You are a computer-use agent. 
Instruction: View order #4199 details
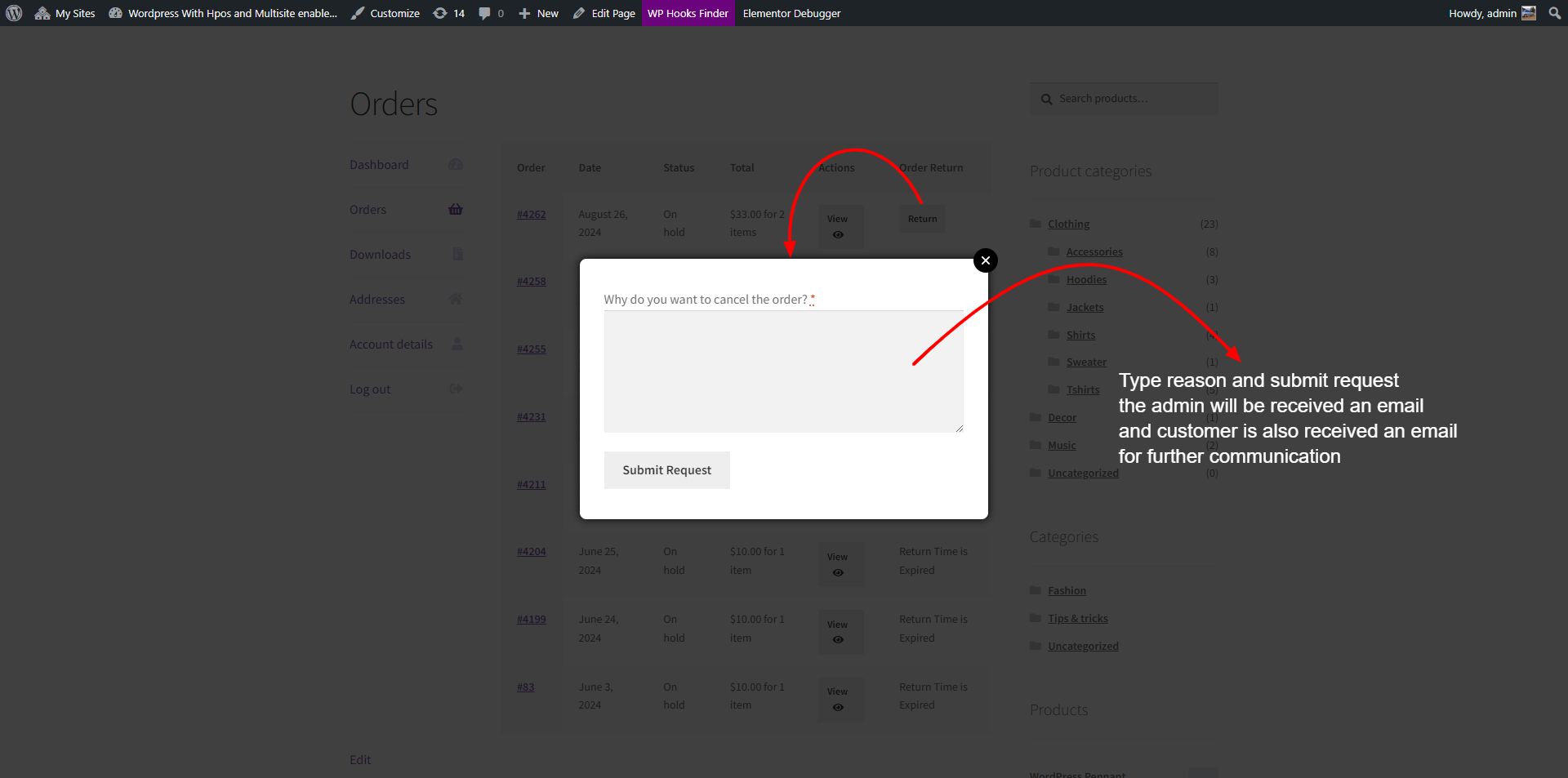tap(840, 632)
